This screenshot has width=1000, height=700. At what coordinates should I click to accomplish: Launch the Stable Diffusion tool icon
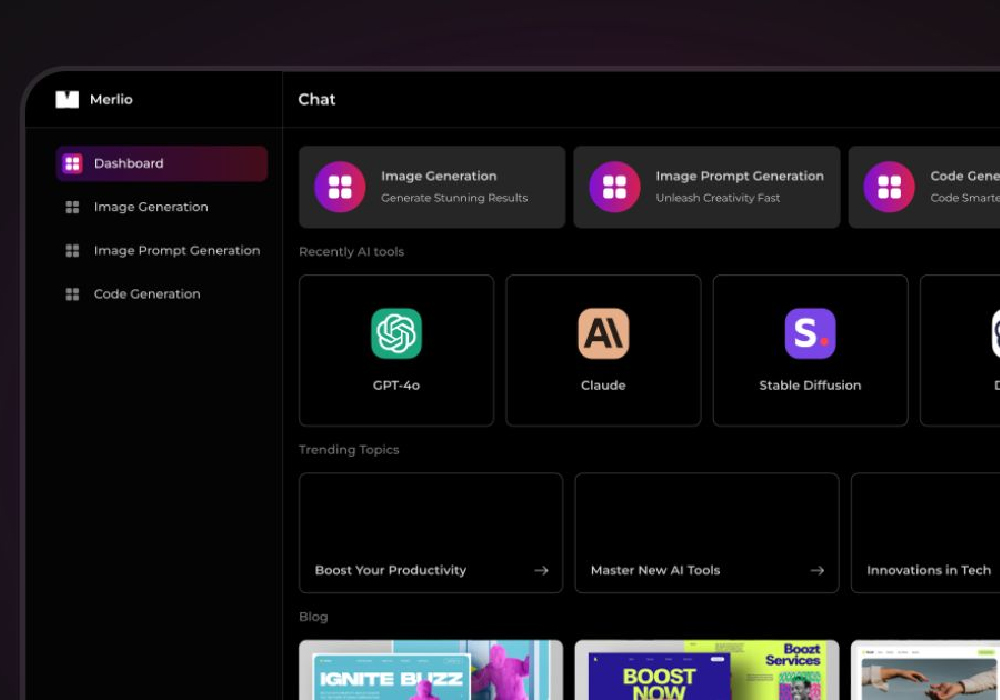(810, 334)
